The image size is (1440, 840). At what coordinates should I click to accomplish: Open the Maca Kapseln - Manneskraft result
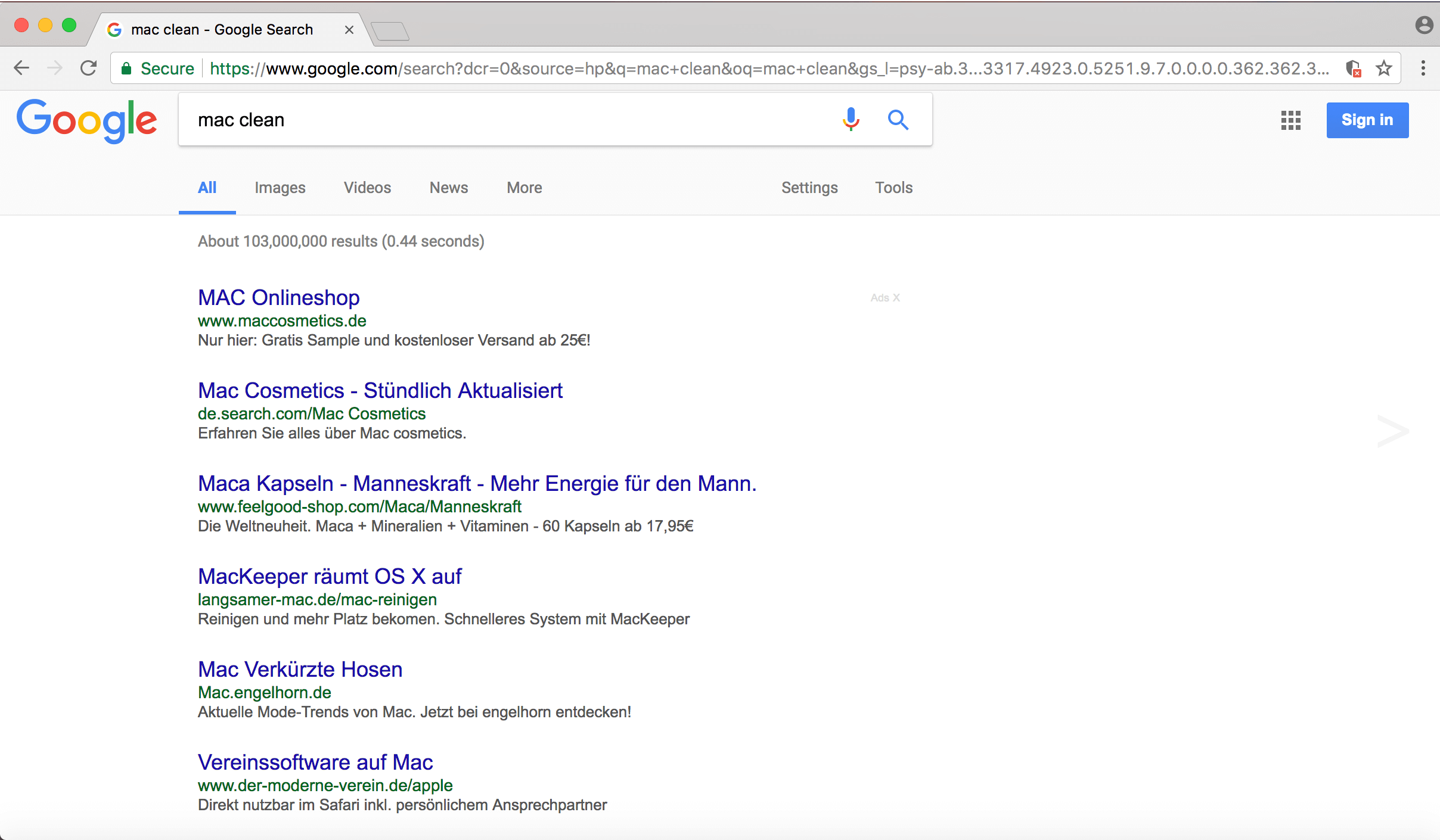(x=477, y=483)
